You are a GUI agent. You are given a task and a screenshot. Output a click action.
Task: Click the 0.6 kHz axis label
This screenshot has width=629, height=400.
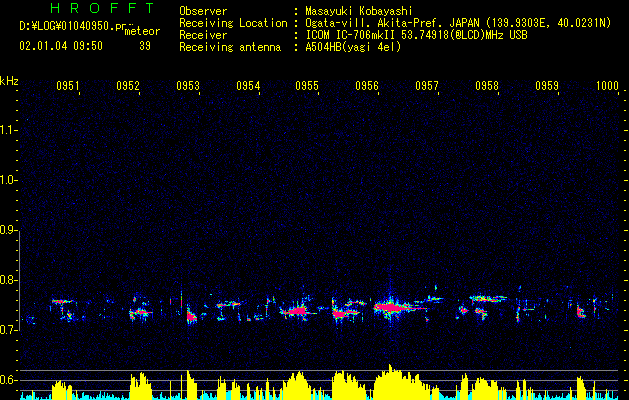8,380
